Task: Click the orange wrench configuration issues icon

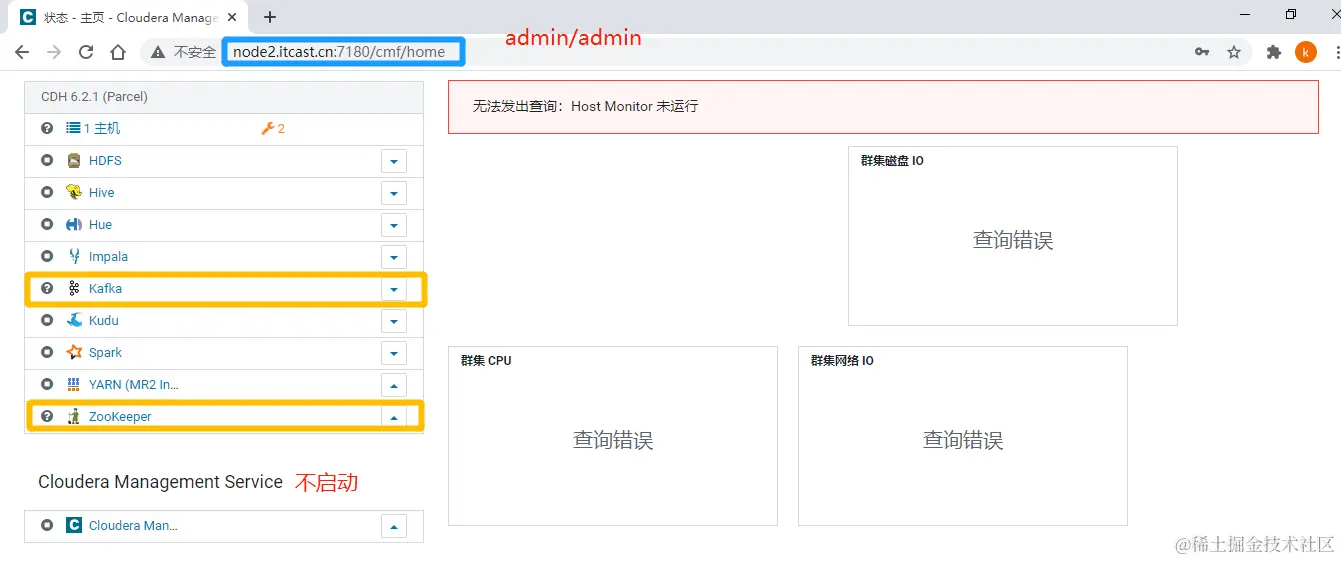Action: [267, 128]
